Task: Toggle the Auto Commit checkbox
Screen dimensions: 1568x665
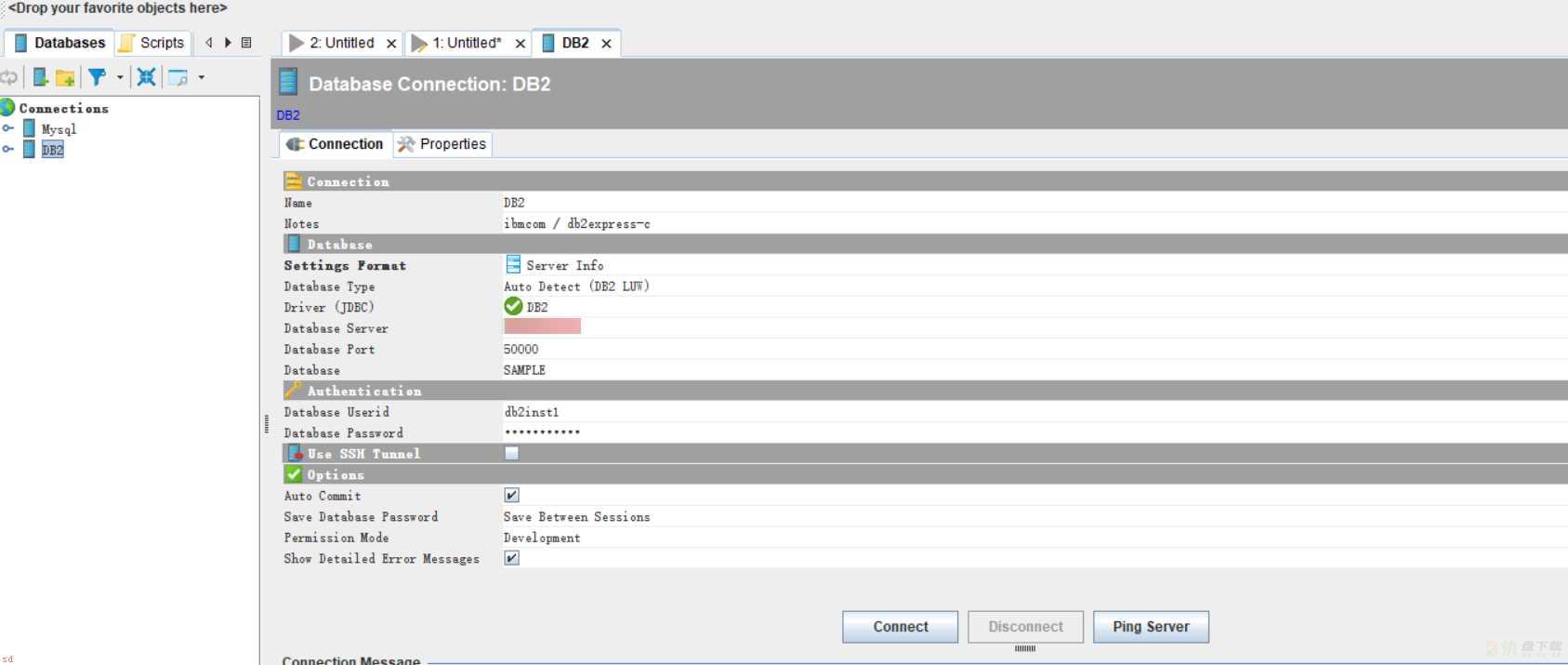Action: point(511,495)
